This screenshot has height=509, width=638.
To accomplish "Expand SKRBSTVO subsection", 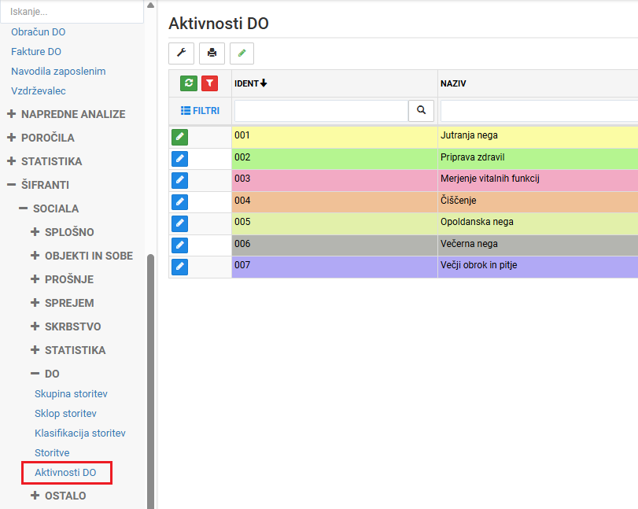I will click(x=66, y=327).
